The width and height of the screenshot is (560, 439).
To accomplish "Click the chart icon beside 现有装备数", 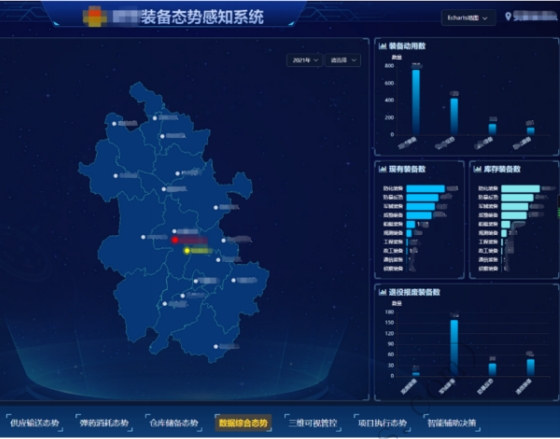I will tap(382, 169).
